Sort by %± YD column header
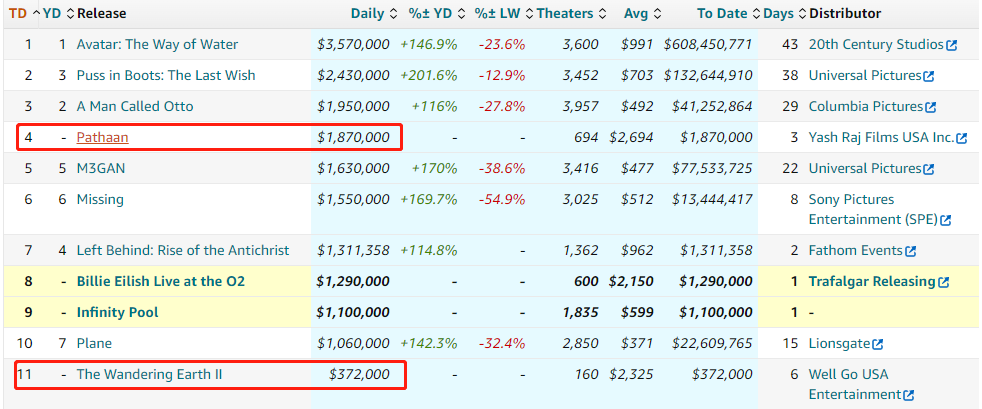 437,13
